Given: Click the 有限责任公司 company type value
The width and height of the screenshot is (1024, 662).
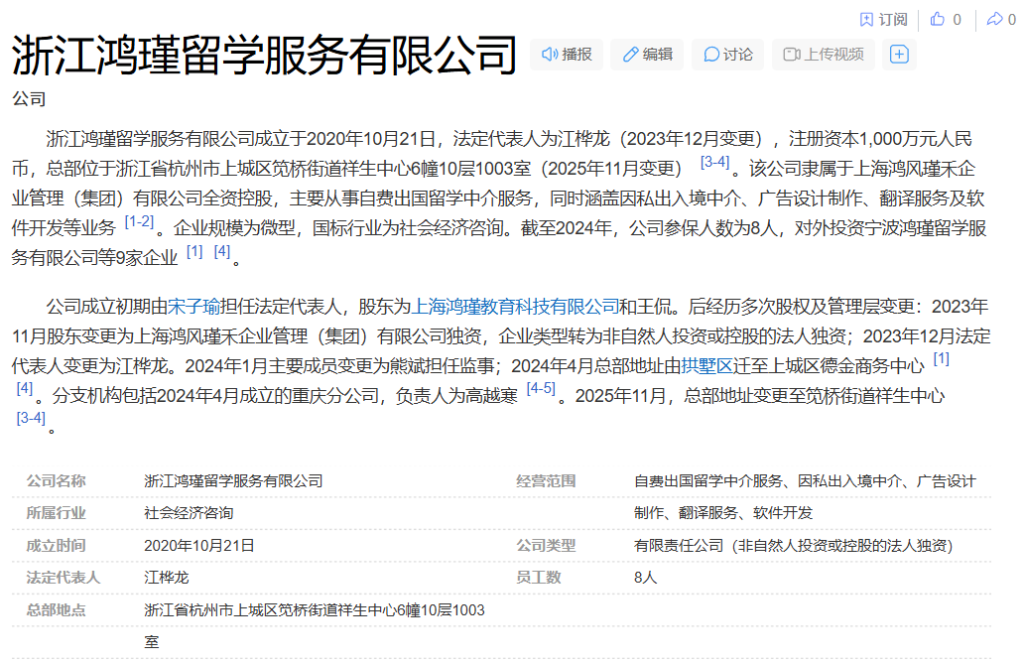Looking at the screenshot, I should [793, 545].
